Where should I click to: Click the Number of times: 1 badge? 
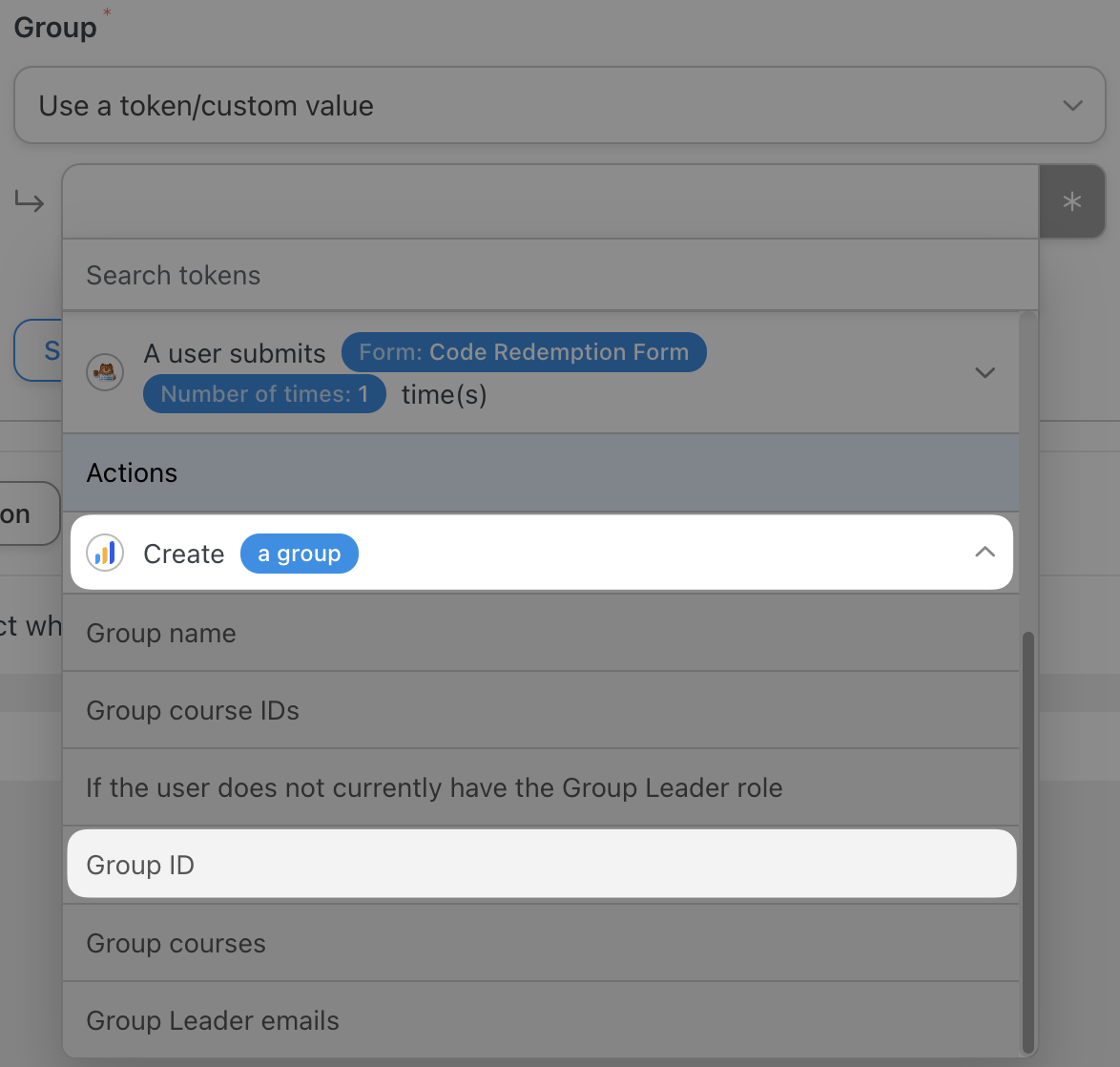(x=264, y=393)
